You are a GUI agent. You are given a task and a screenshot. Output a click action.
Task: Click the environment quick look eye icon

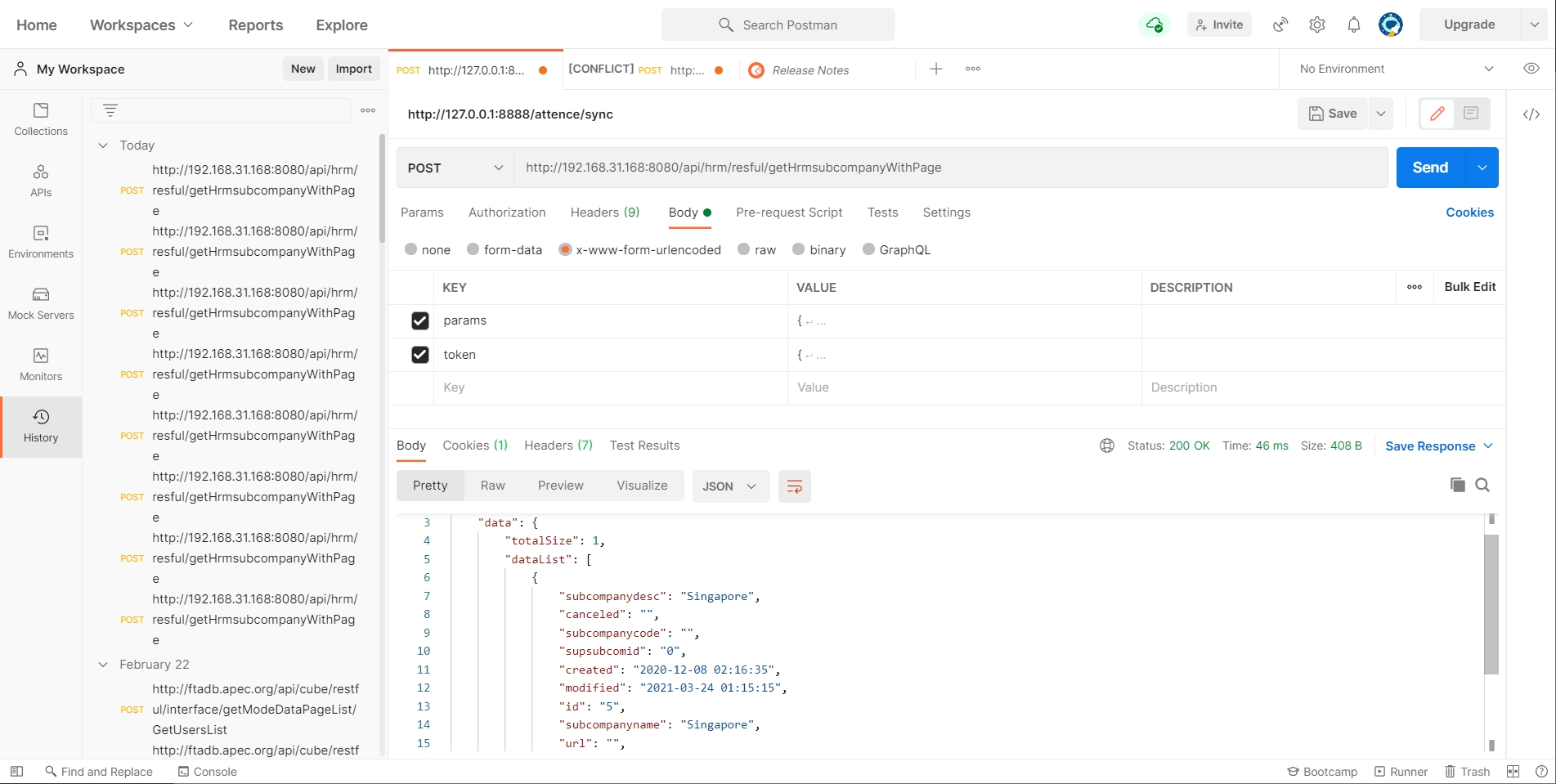1531,69
